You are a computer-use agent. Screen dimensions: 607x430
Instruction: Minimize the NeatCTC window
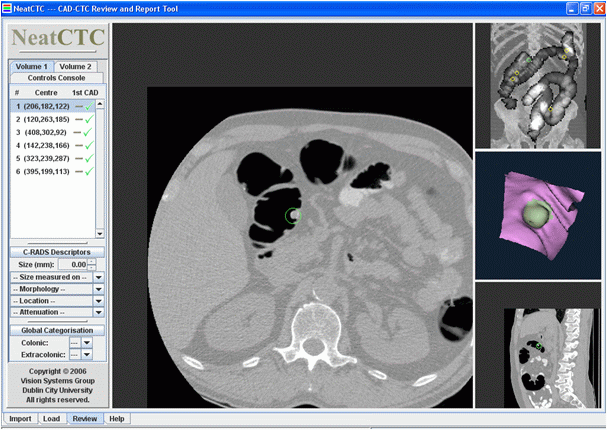572,9
